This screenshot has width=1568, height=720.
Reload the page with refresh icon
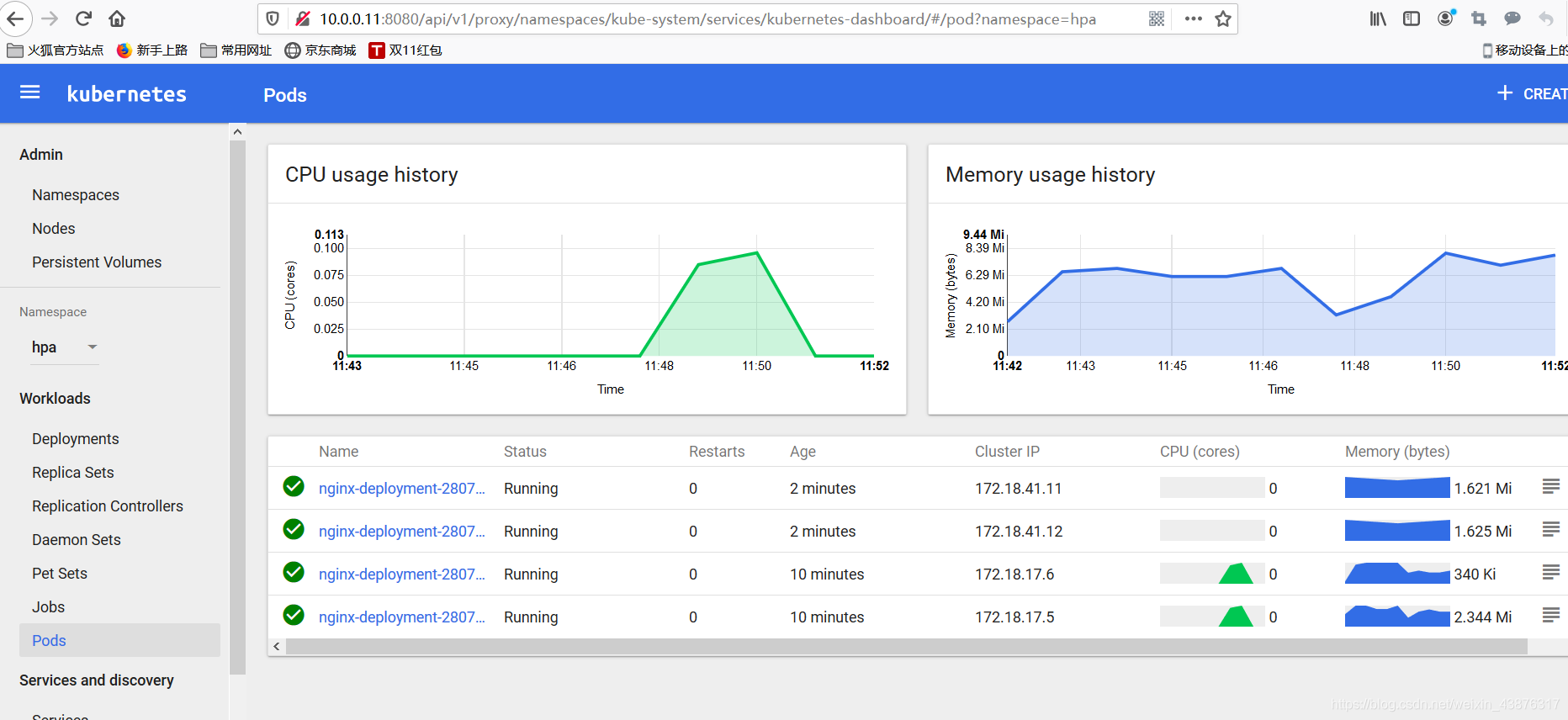pyautogui.click(x=83, y=19)
